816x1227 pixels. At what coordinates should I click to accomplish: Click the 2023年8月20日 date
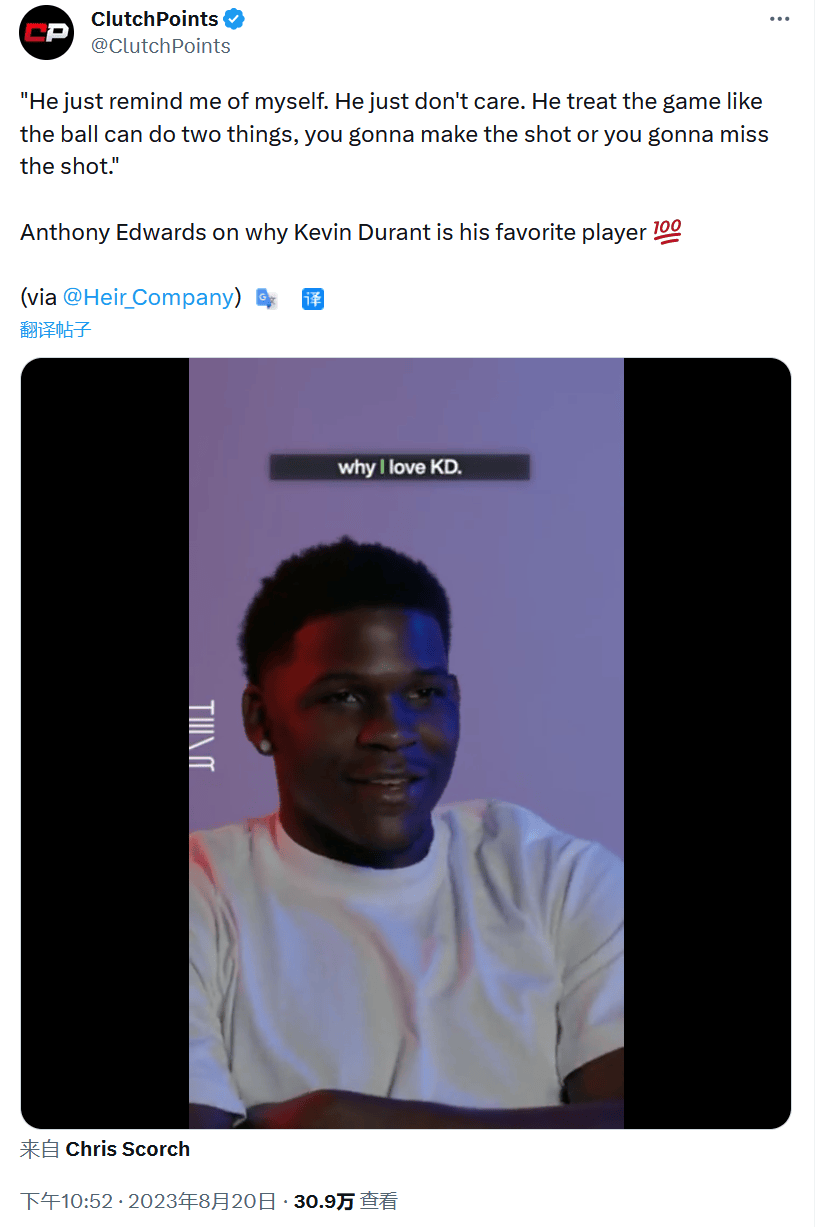[201, 1201]
